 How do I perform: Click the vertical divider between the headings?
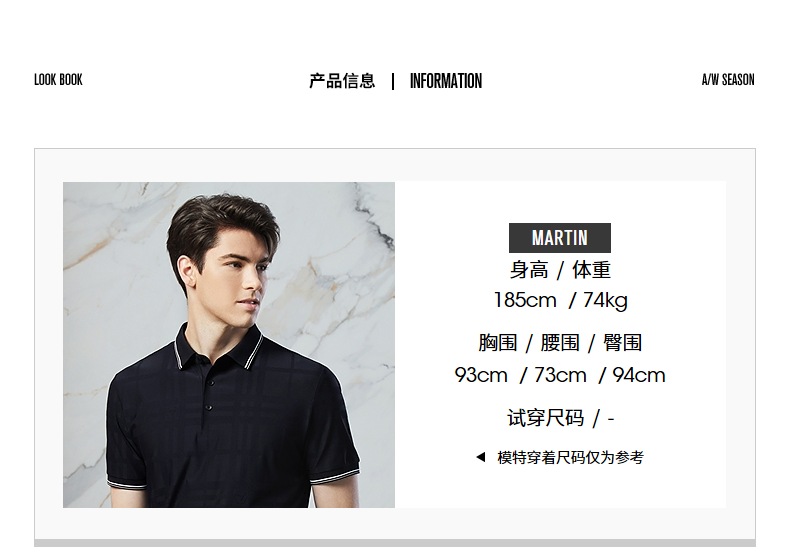(393, 81)
